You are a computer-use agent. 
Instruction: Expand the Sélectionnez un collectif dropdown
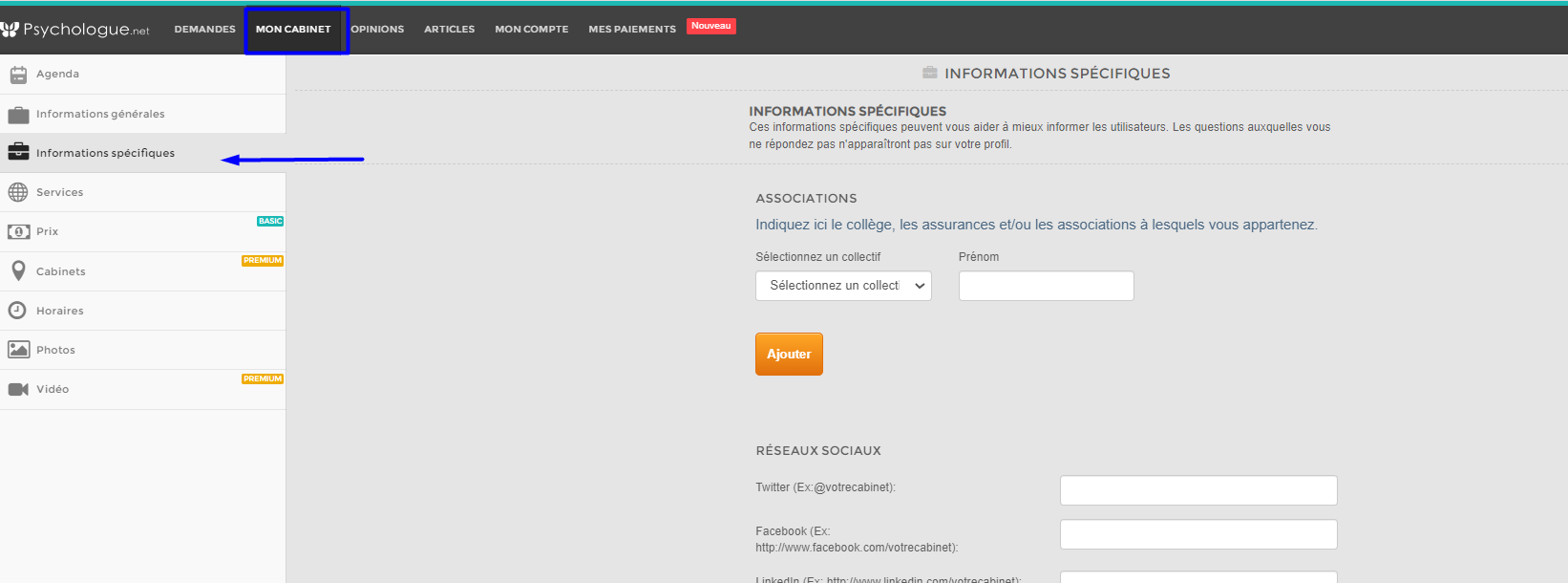coord(843,286)
